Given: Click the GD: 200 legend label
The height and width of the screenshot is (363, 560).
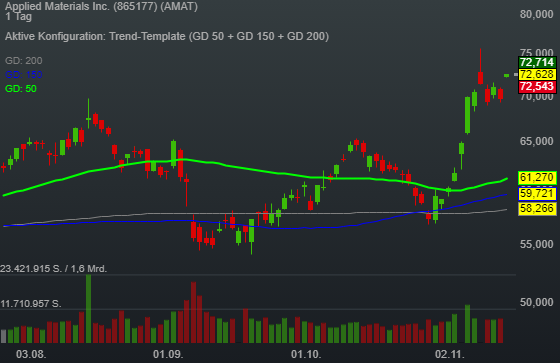Looking at the screenshot, I should click(x=24, y=61).
